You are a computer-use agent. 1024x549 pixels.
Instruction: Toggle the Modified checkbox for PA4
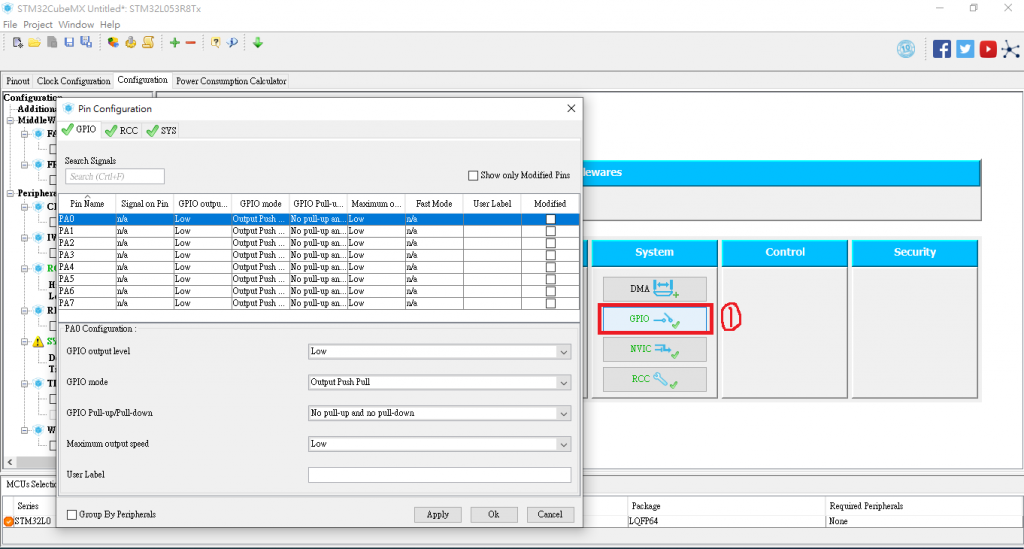click(551, 267)
